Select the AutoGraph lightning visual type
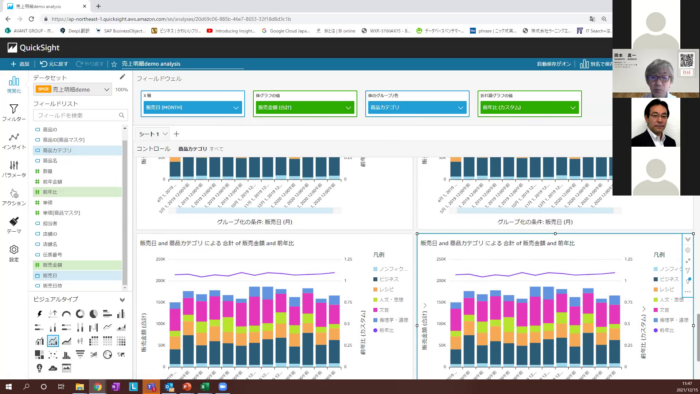Image resolution: width=700 pixels, height=394 pixels. coord(39,314)
